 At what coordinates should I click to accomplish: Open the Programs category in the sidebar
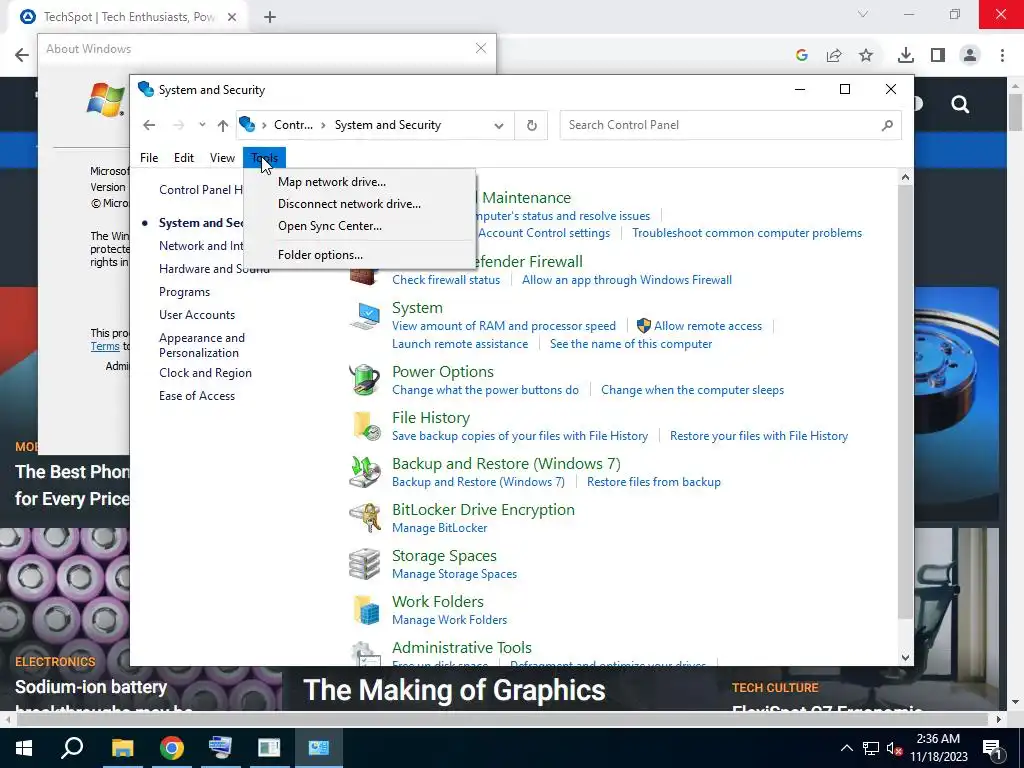click(x=184, y=292)
